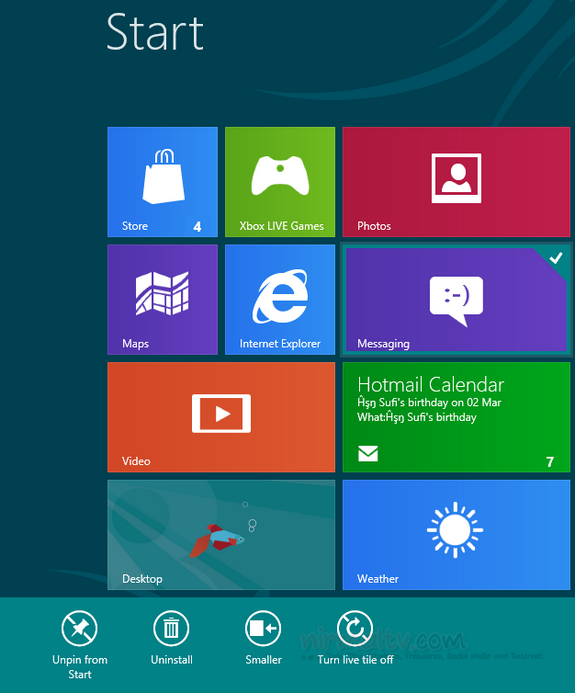Click the Smaller resize icon
This screenshot has width=575, height=693.
coord(263,628)
